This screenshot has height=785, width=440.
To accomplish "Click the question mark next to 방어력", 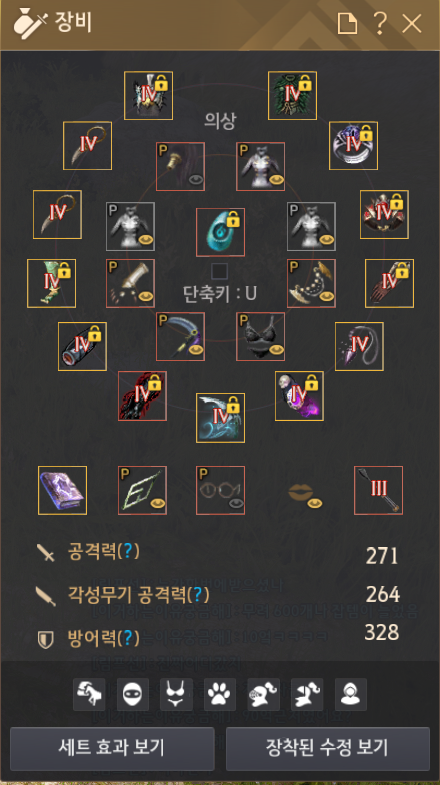I will tap(128, 638).
